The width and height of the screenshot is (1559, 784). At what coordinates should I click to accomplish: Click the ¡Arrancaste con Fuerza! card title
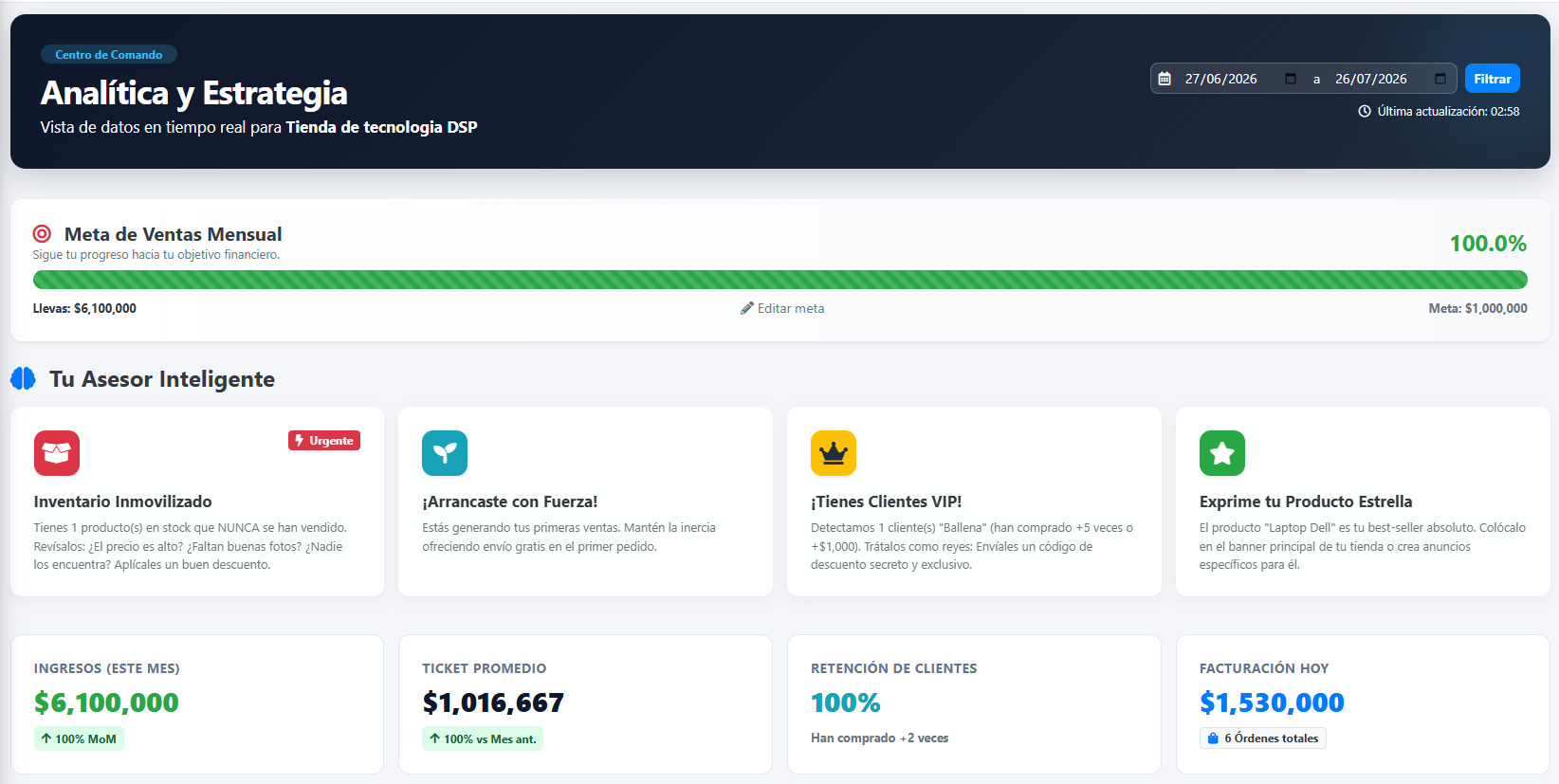(x=509, y=501)
